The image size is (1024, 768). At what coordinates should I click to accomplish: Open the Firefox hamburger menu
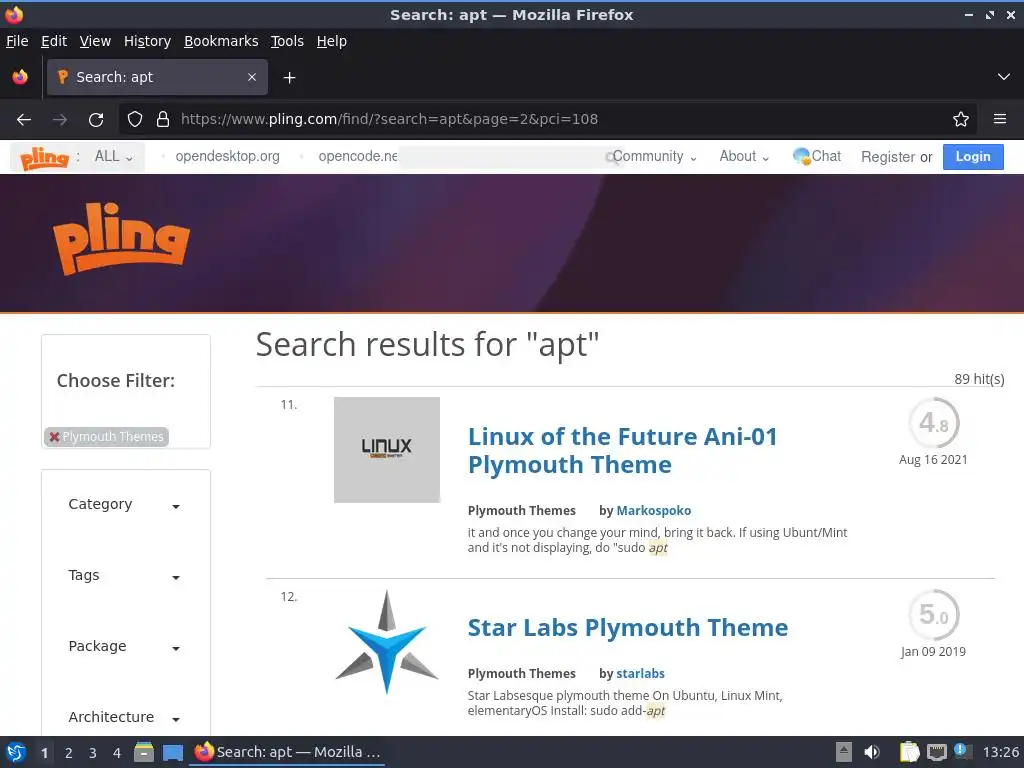(x=999, y=120)
